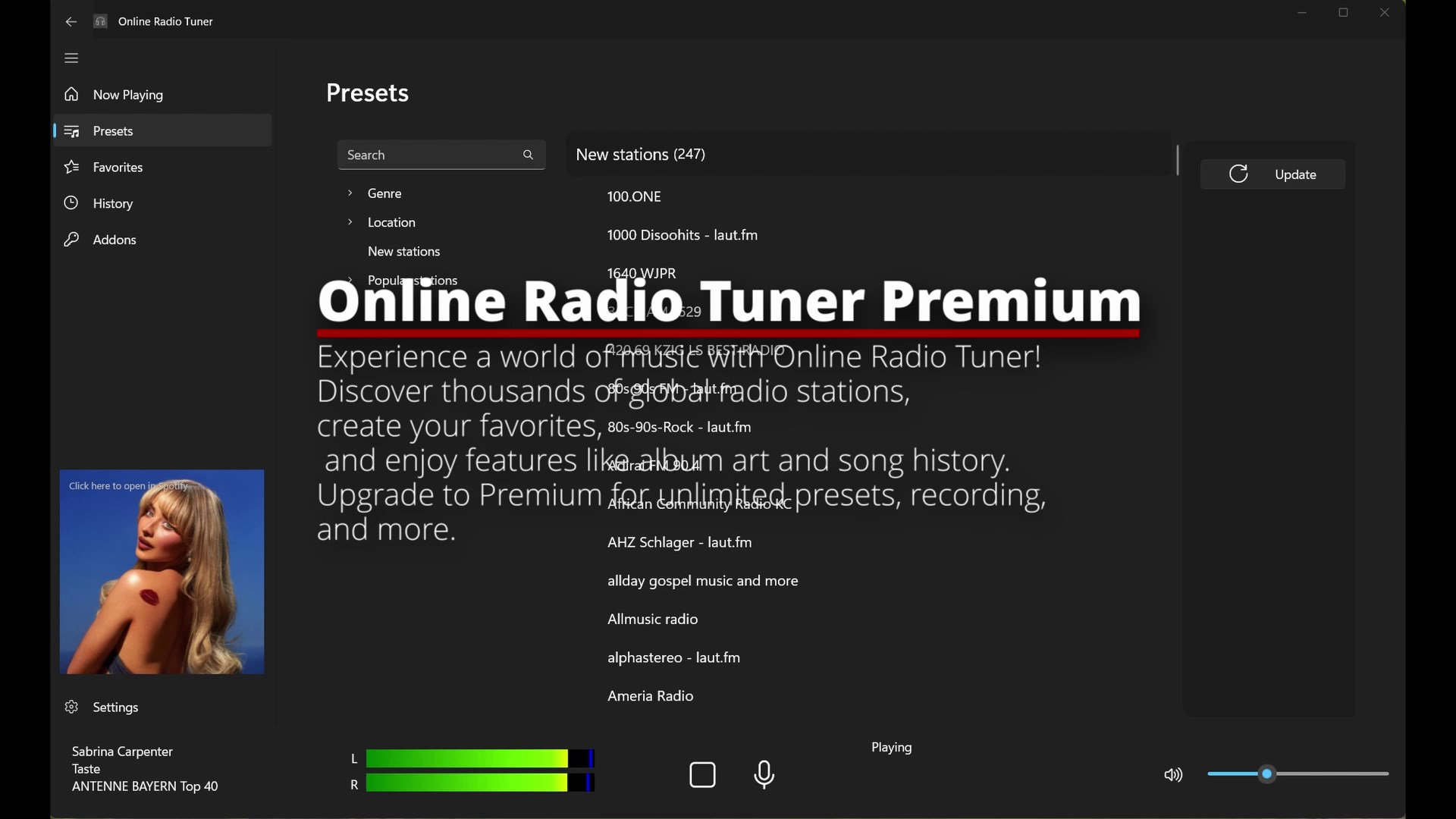Open the Now Playing page
This screenshot has width=1456, height=819.
pyautogui.click(x=127, y=95)
